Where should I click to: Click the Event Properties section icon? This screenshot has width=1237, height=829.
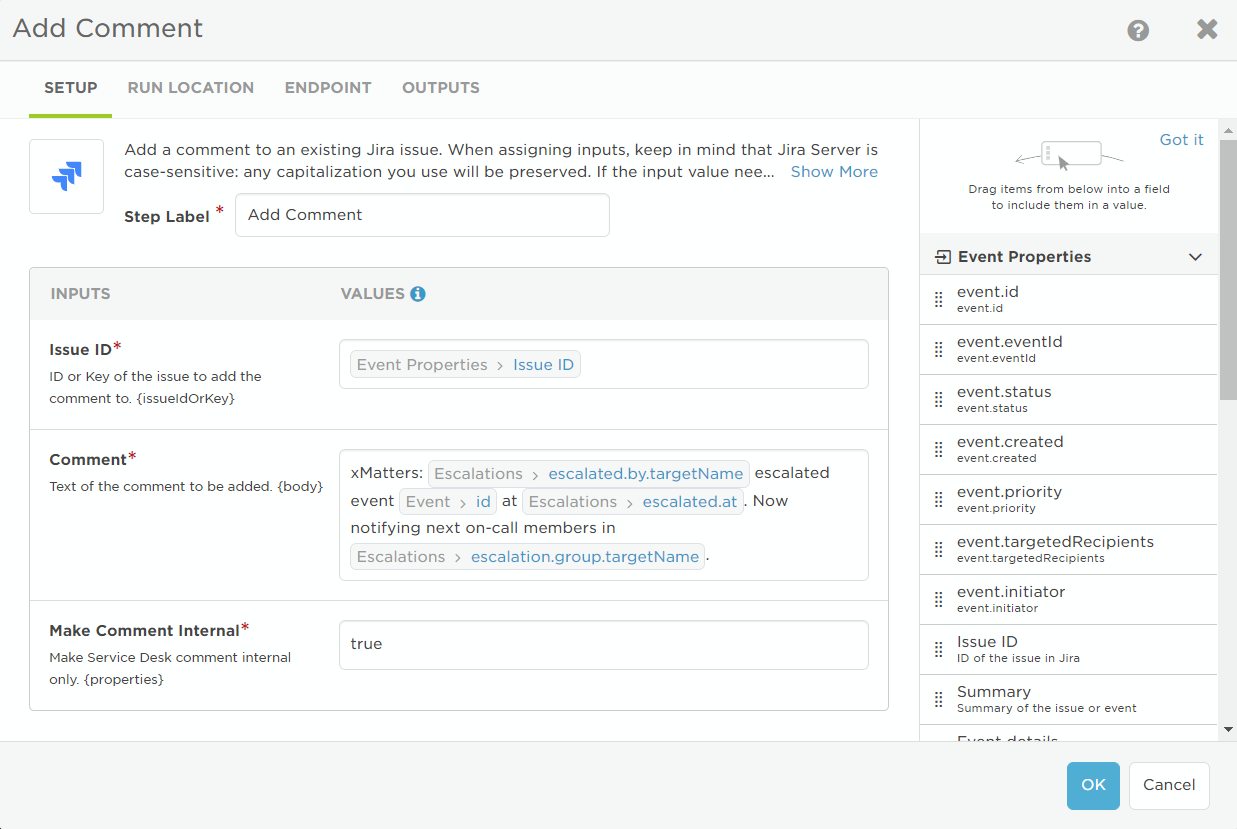pyautogui.click(x=942, y=257)
